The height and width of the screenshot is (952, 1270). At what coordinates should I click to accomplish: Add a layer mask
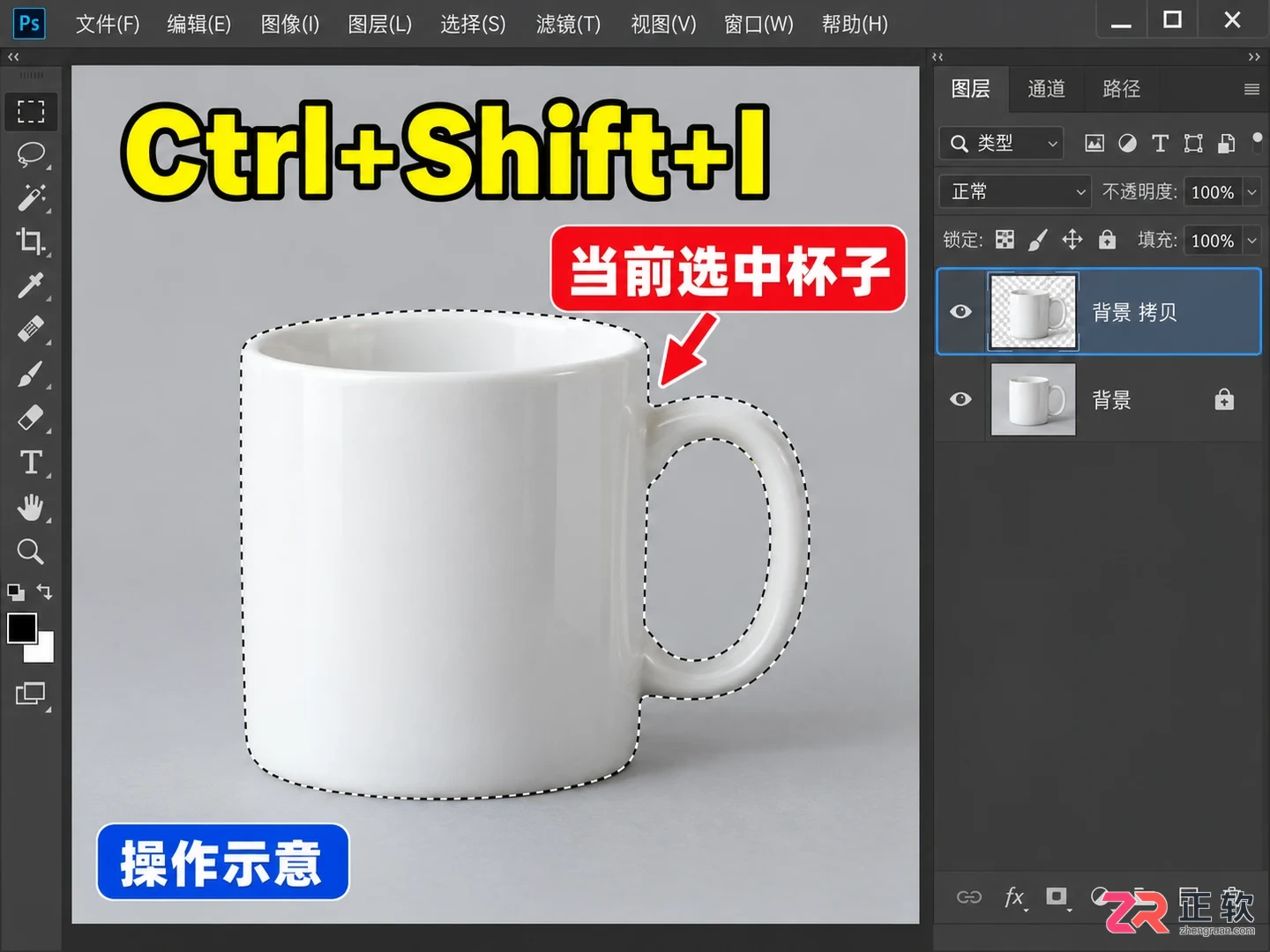tap(1057, 896)
